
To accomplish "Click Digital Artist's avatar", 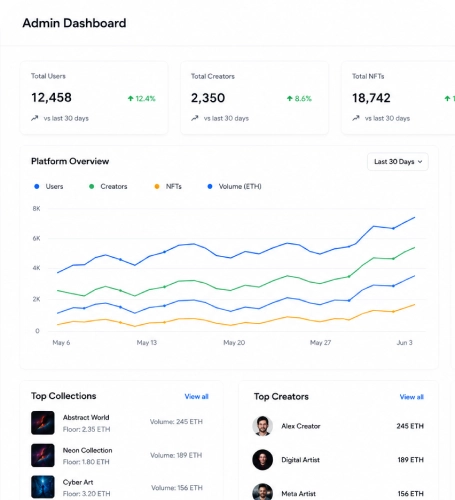I will pyautogui.click(x=263, y=460).
